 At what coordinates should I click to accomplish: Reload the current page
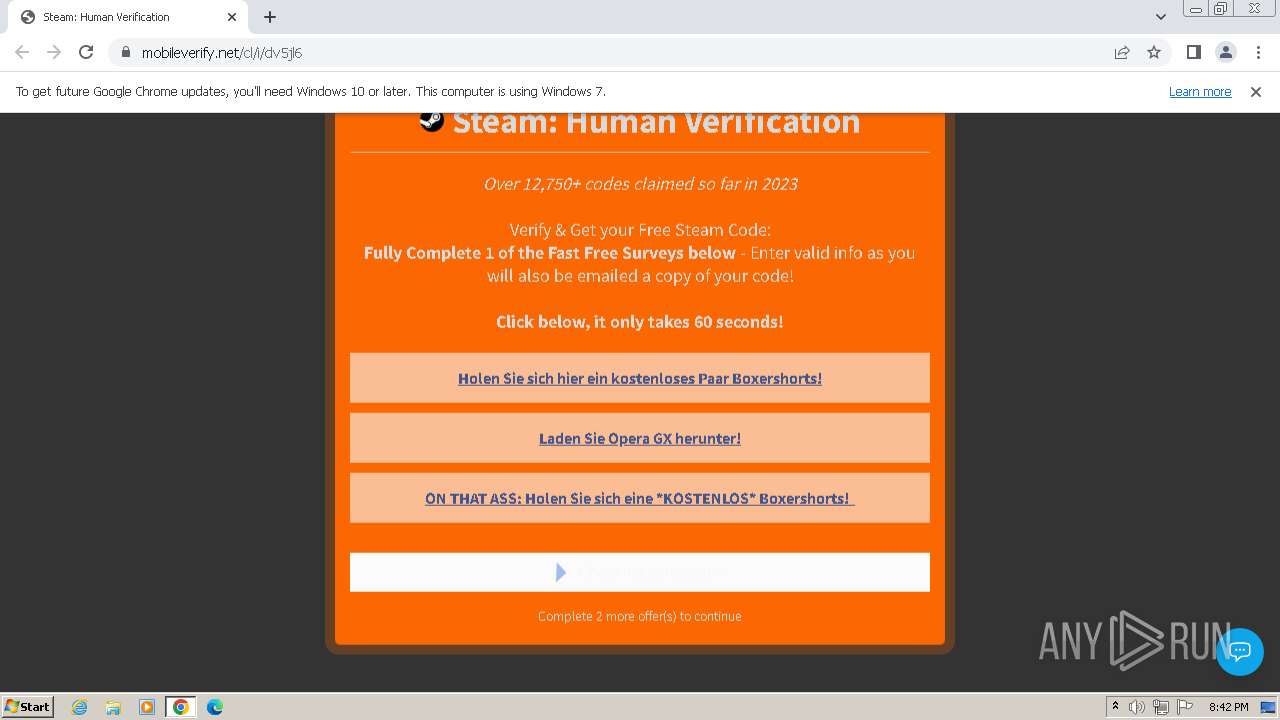(86, 52)
